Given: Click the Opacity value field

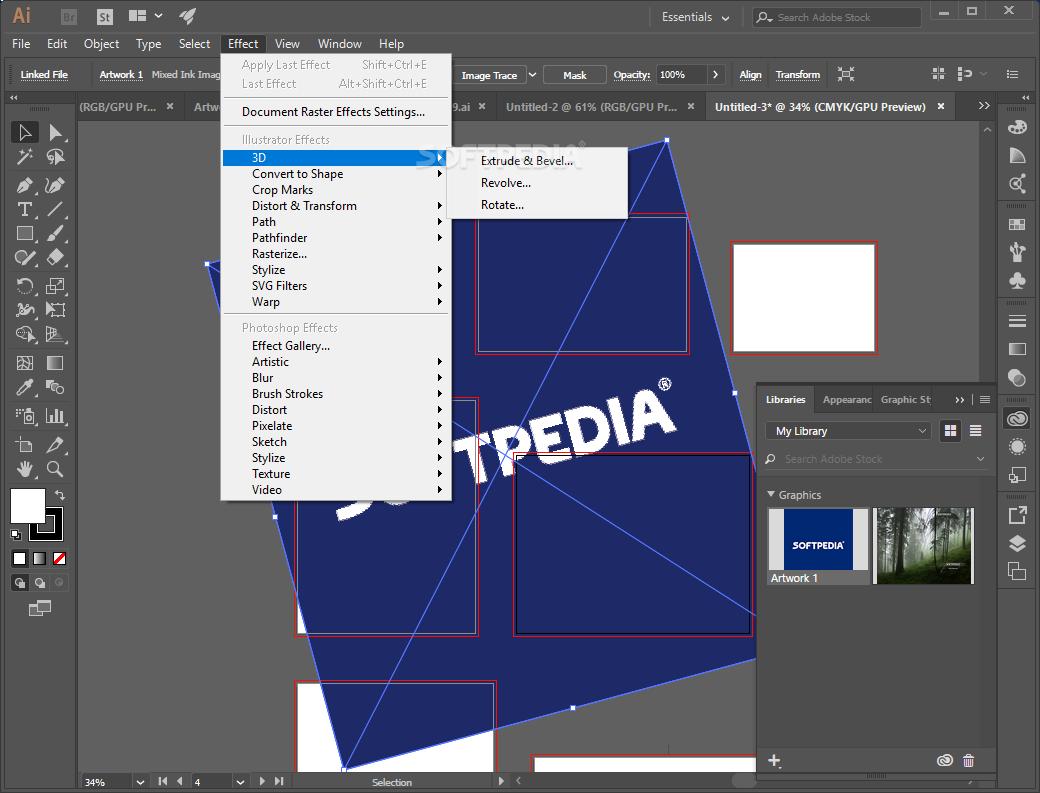Looking at the screenshot, I should tap(681, 75).
